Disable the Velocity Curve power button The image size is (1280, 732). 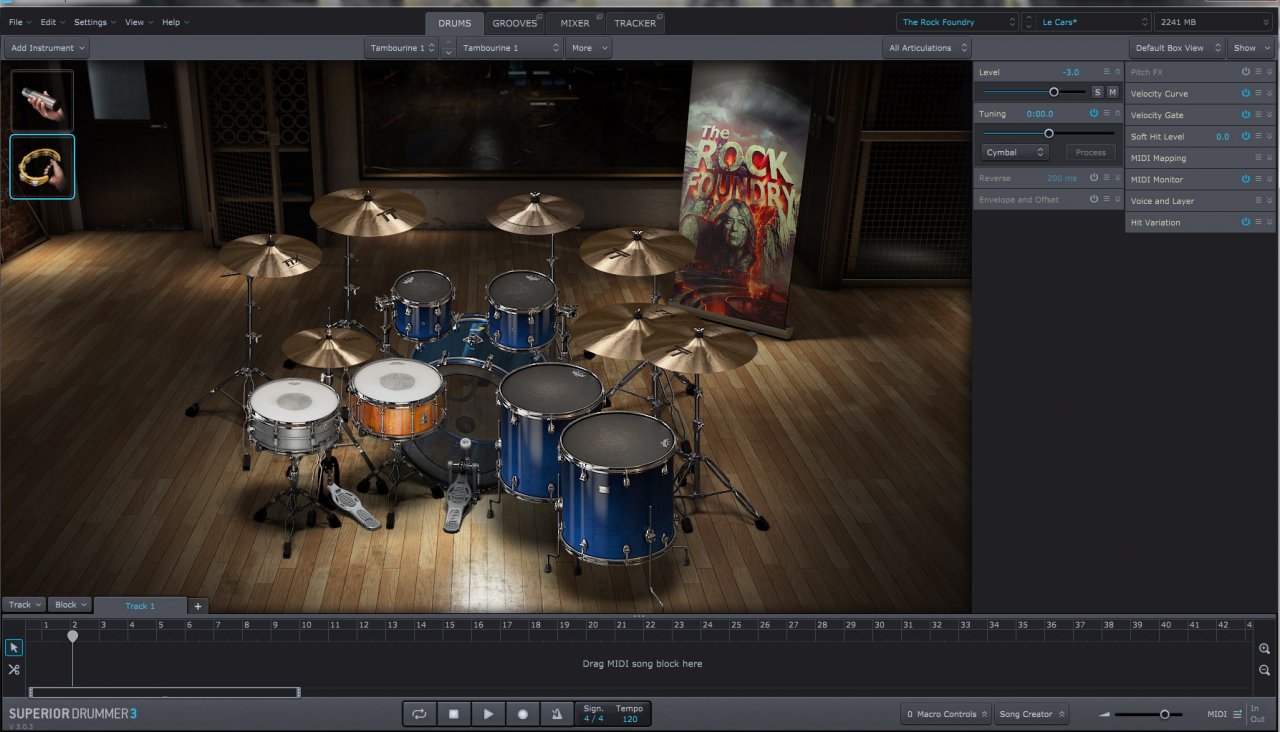click(x=1246, y=93)
